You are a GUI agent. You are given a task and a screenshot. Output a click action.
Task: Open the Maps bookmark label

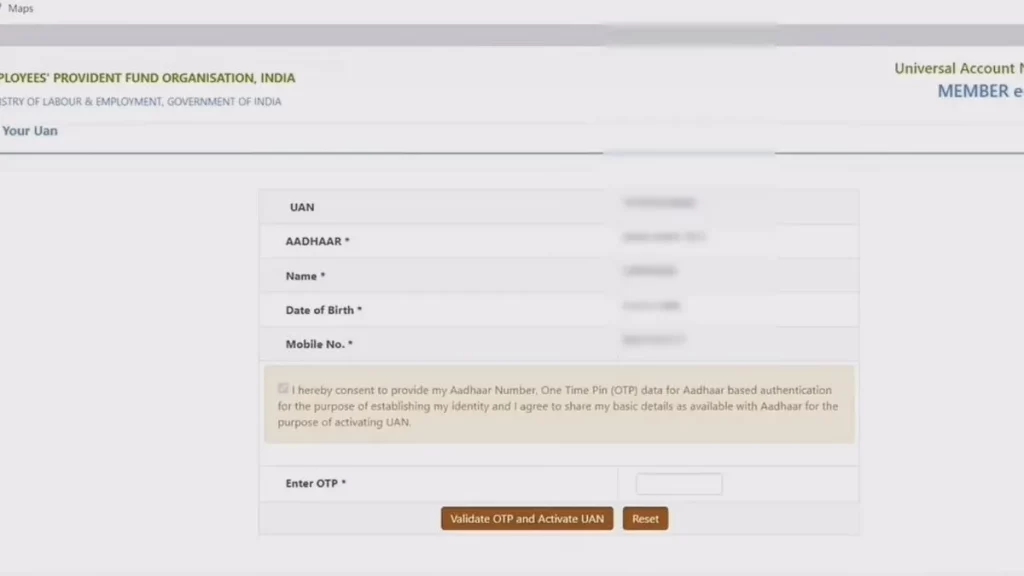tap(21, 8)
